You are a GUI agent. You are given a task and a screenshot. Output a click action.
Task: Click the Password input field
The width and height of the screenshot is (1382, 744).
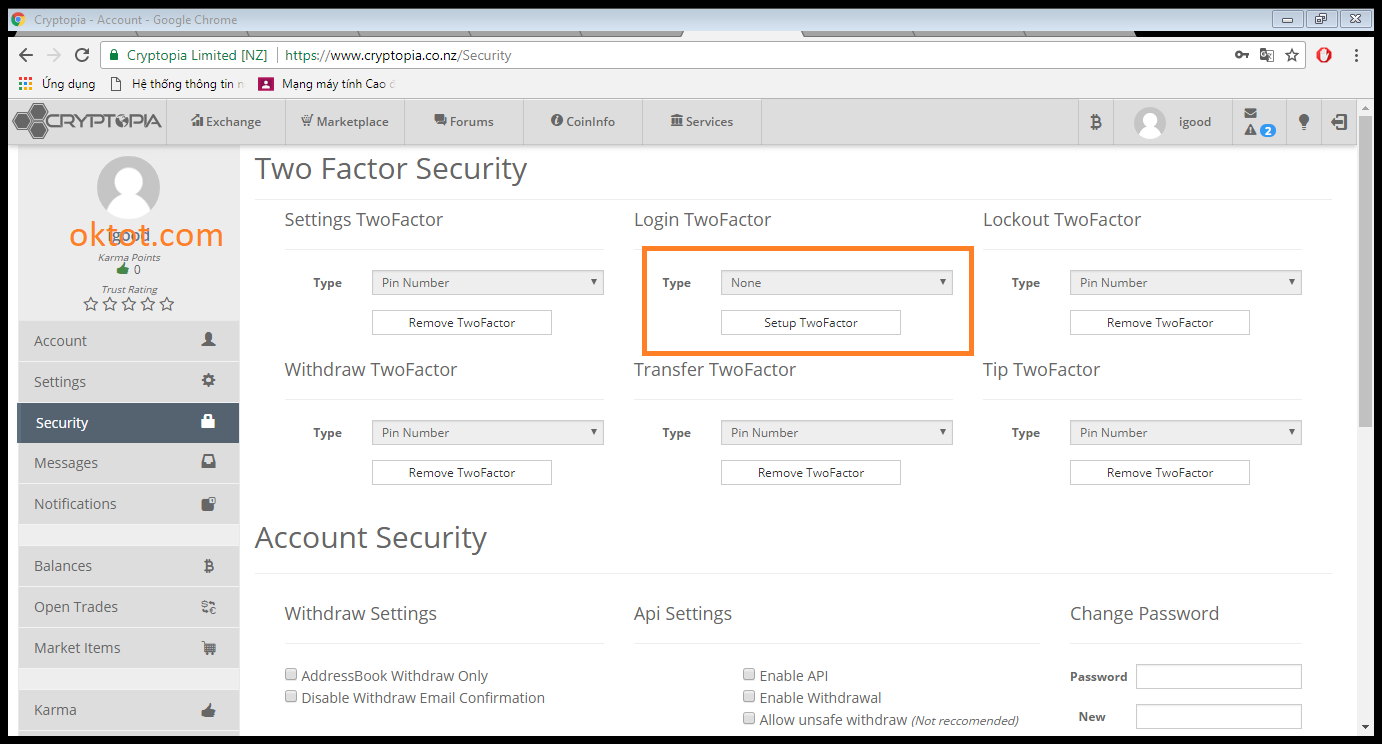1218,677
